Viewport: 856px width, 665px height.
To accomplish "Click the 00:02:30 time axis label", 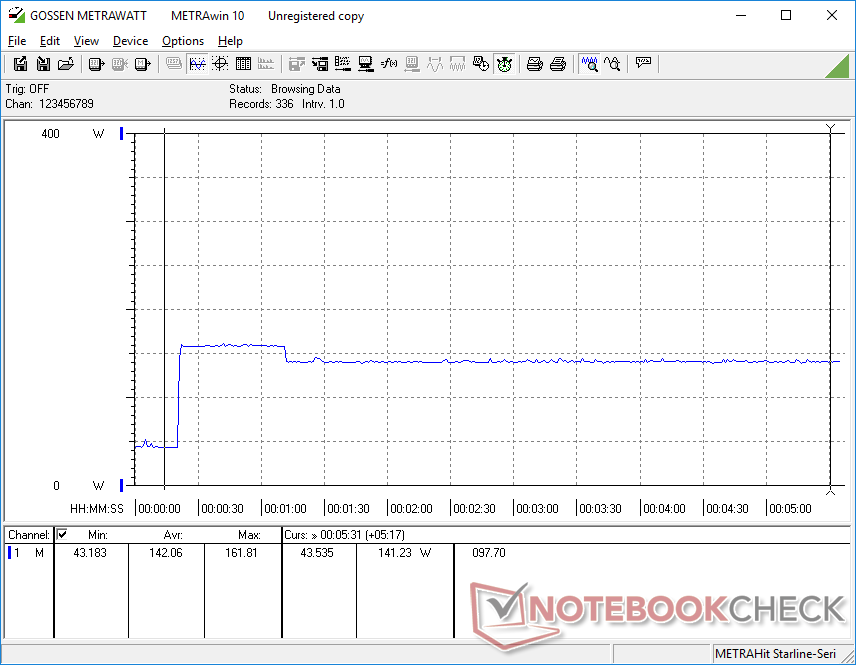I will tap(474, 508).
